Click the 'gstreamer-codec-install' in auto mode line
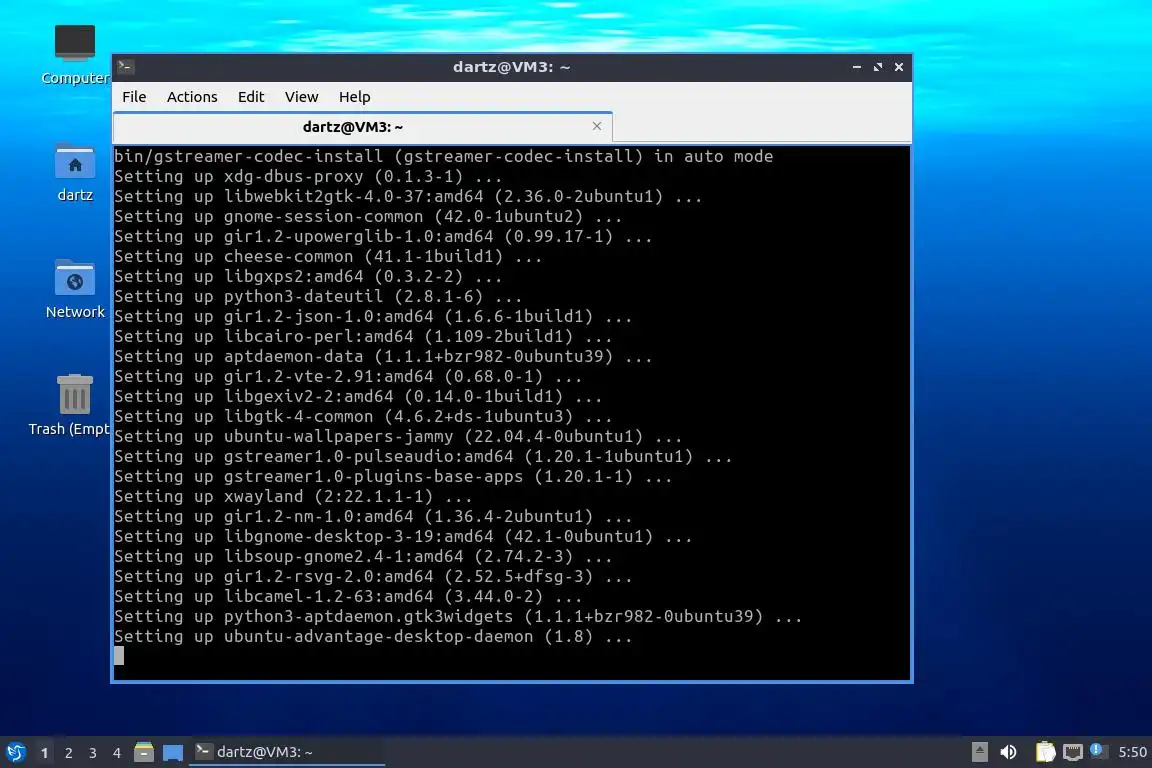This screenshot has width=1152, height=768. coord(443,157)
